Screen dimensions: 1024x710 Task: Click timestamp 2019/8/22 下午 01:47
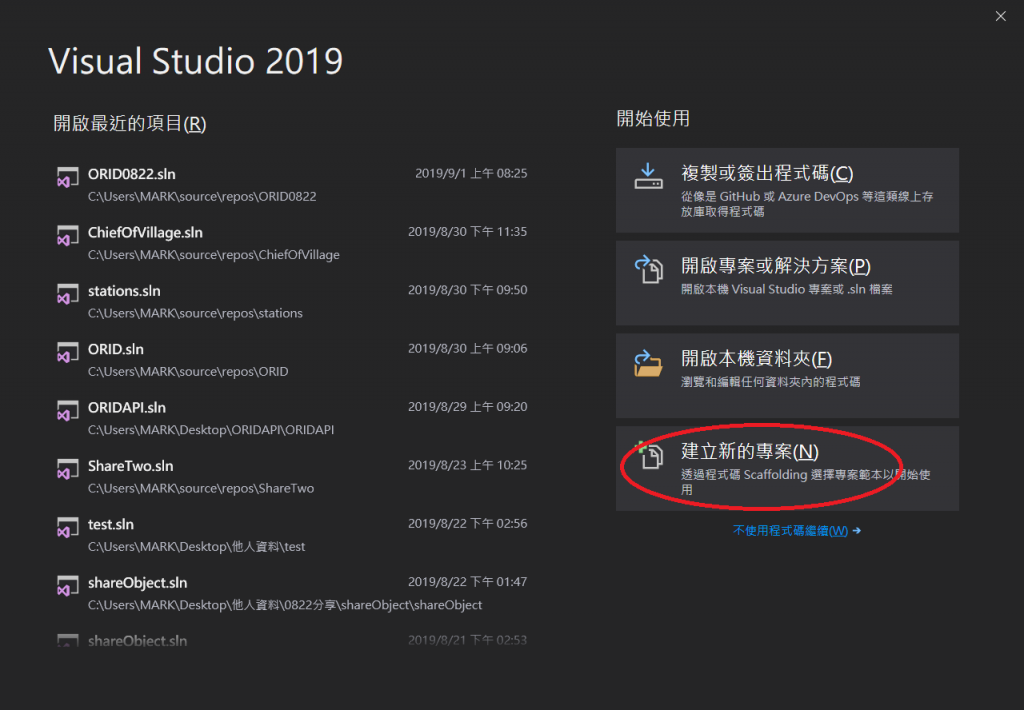pyautogui.click(x=468, y=581)
